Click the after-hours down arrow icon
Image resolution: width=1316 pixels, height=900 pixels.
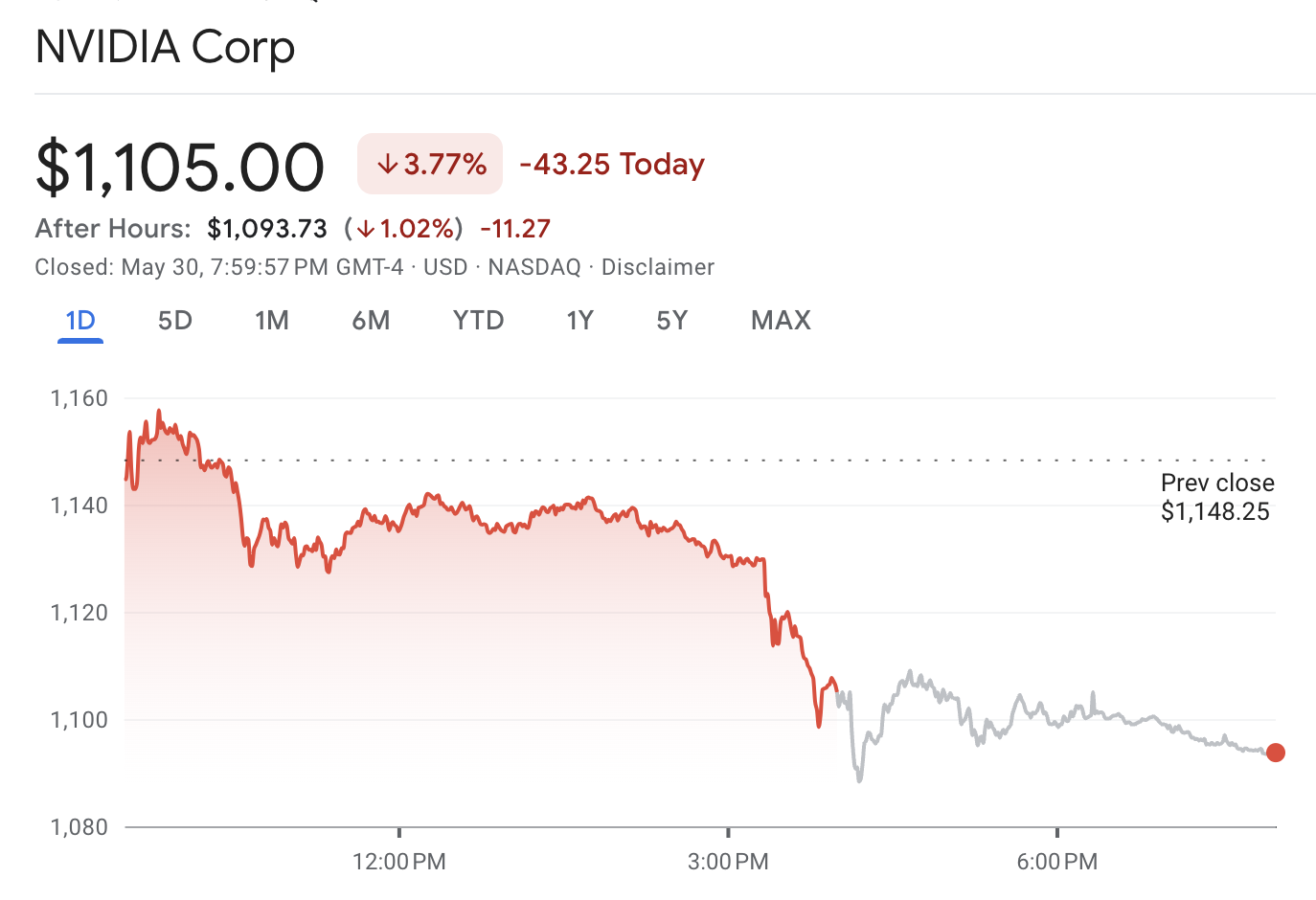(x=366, y=229)
